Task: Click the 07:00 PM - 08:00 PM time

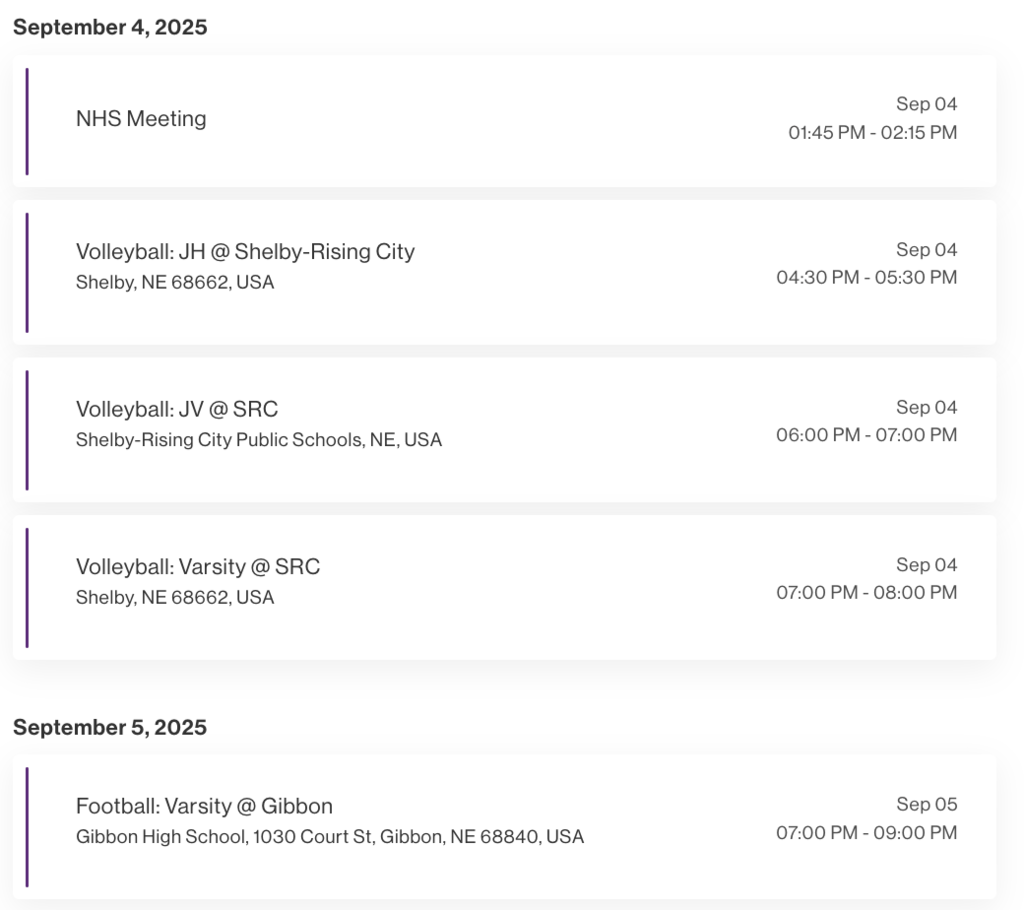Action: click(x=867, y=593)
